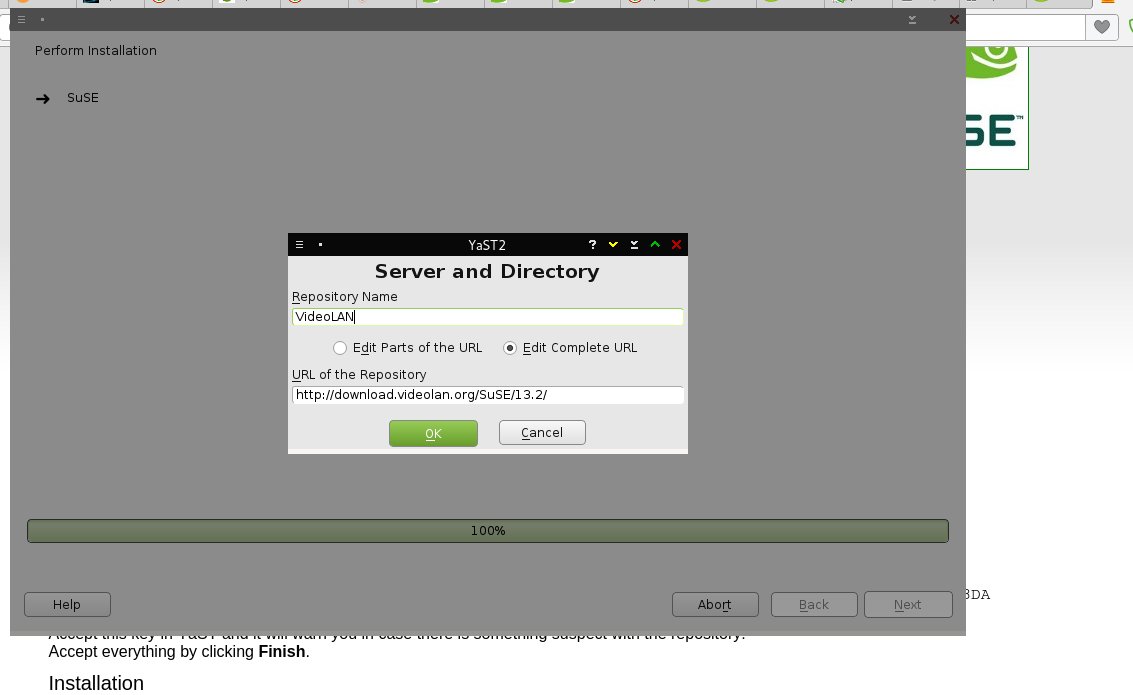Close the YaST2 dialog with the red X

click(676, 245)
